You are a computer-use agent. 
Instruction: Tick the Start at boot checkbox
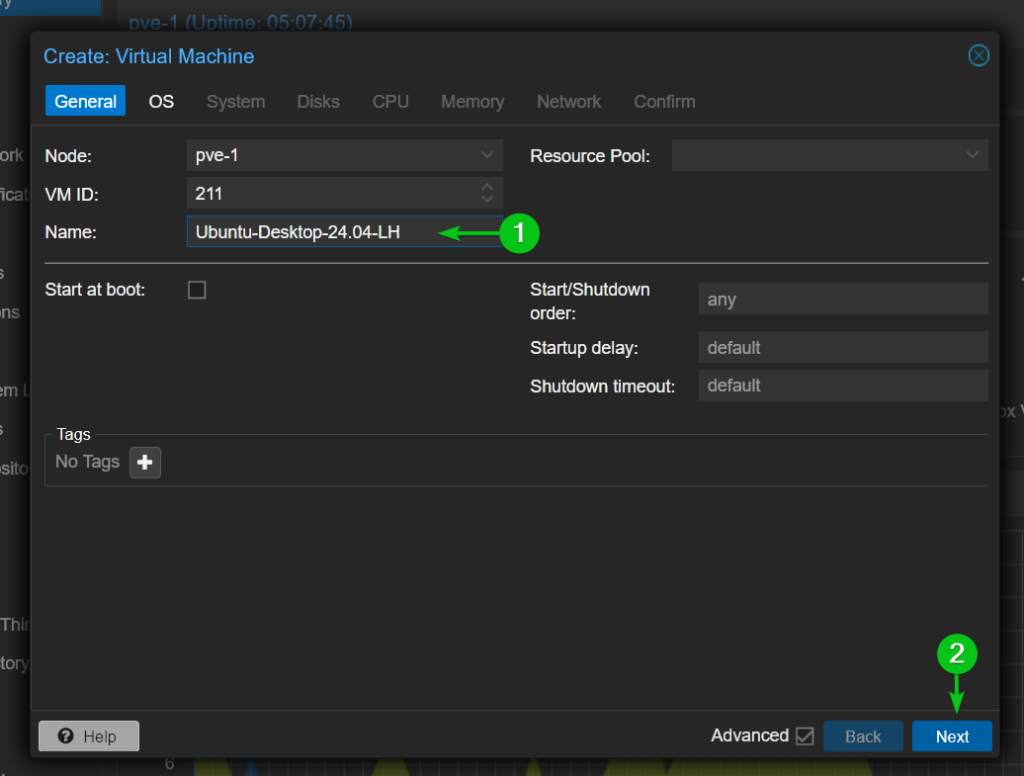point(197,290)
